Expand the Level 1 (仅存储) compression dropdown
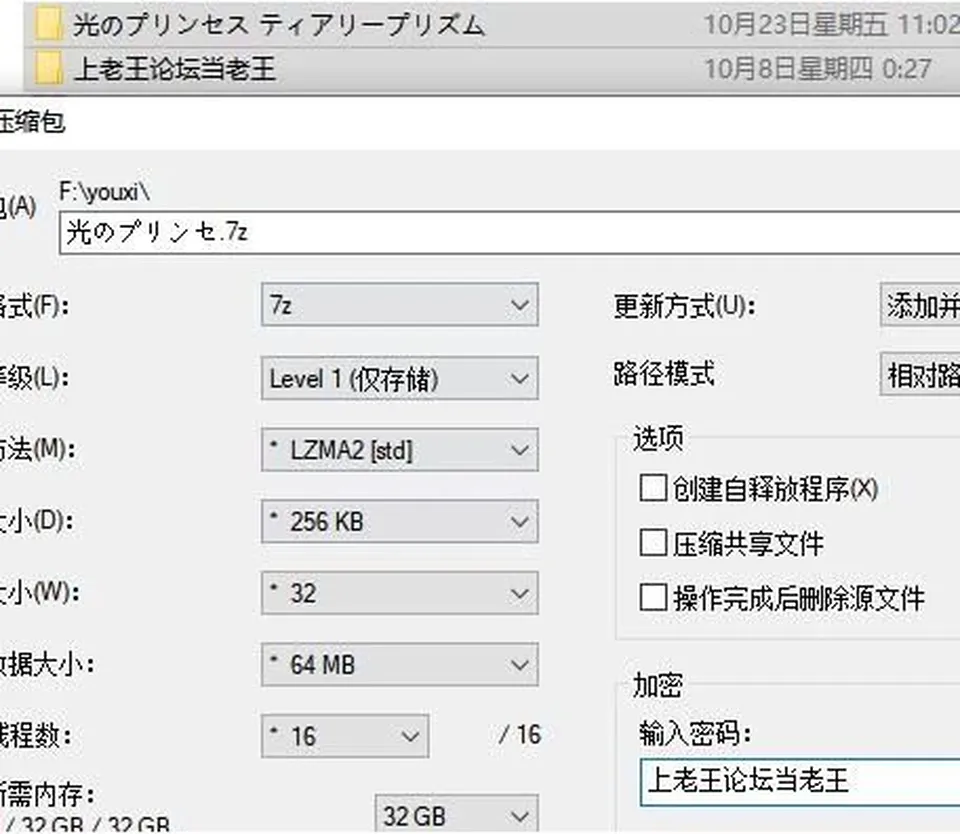The height and width of the screenshot is (834, 960). point(400,378)
